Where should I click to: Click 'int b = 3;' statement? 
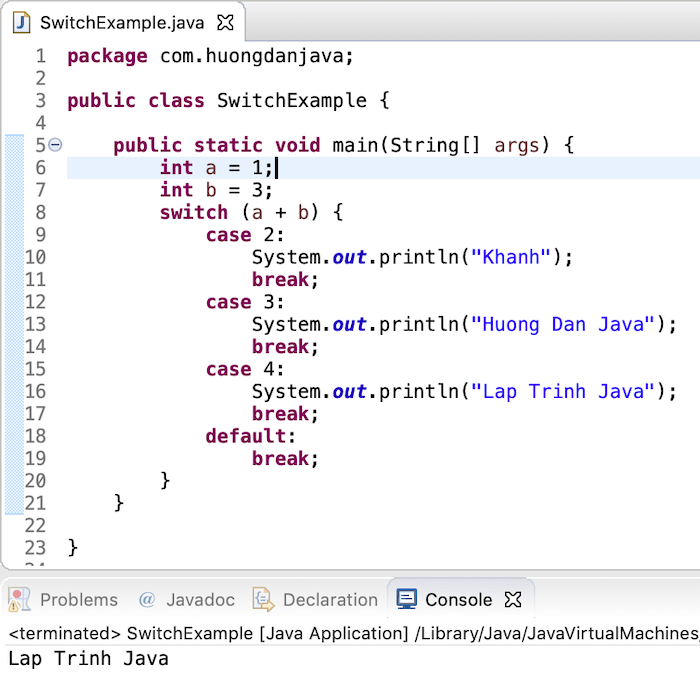point(216,190)
